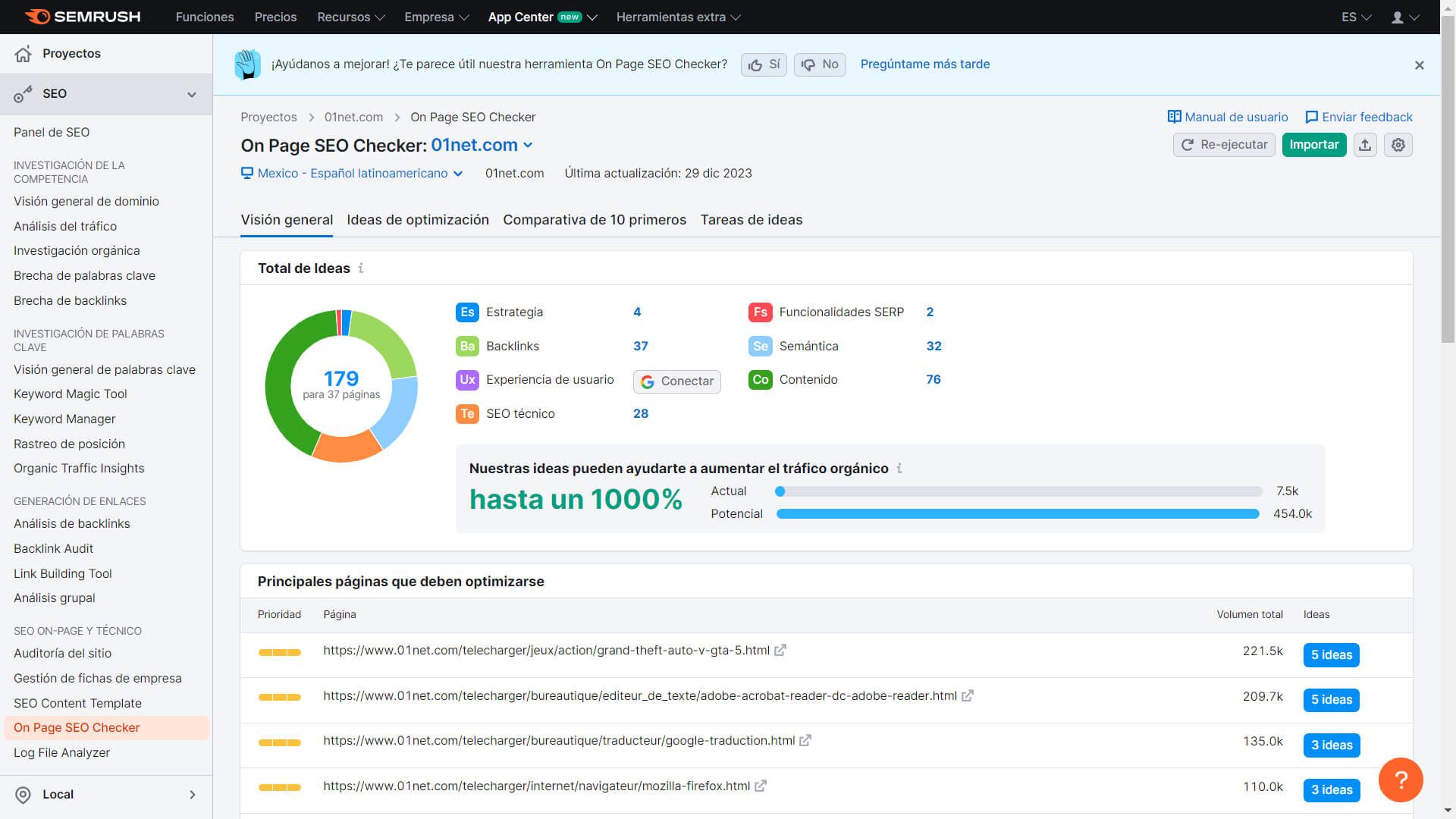1456x819 pixels.
Task: Click the orange help question mark button
Action: tap(1401, 780)
